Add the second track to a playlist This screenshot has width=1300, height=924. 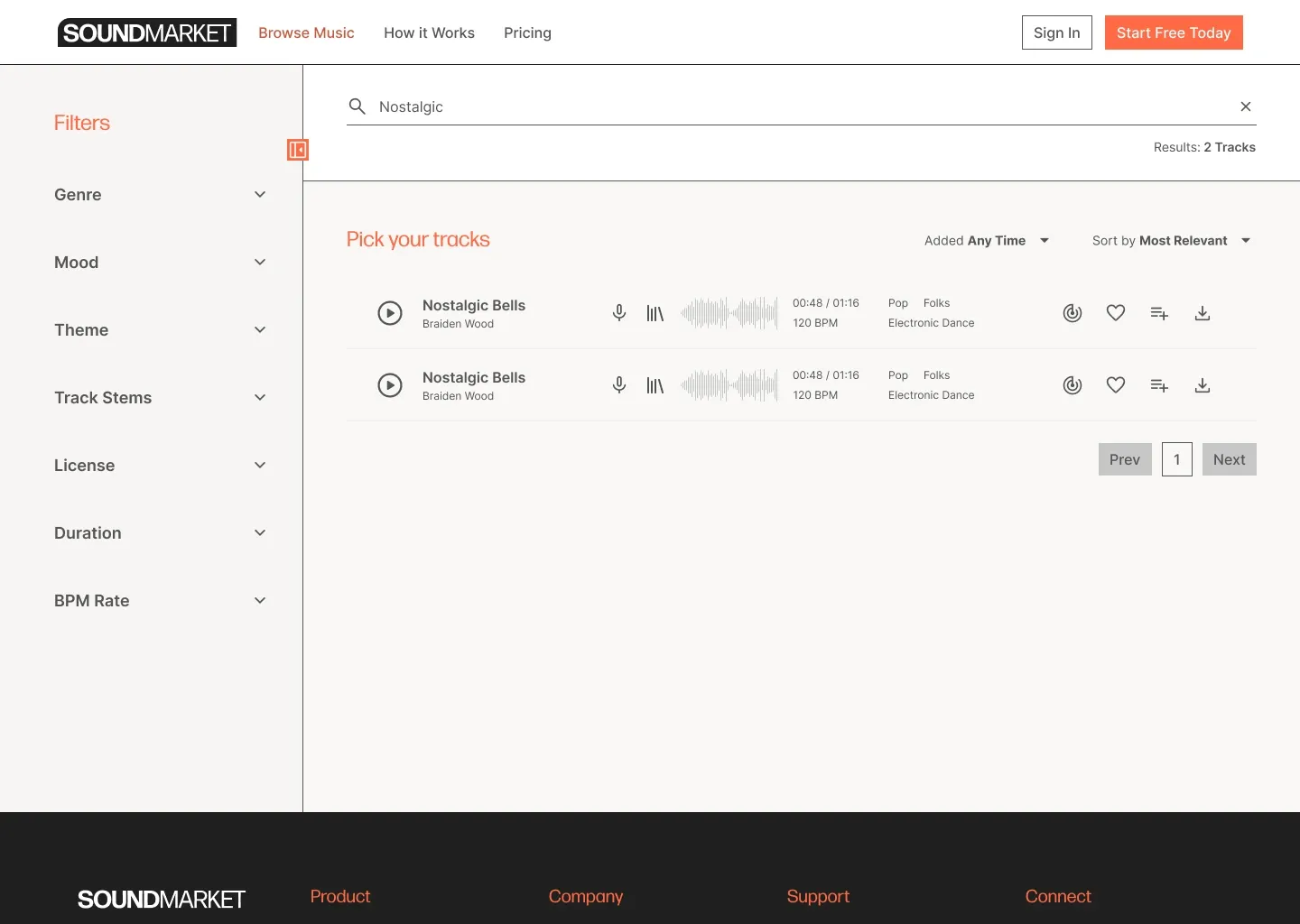(x=1159, y=385)
